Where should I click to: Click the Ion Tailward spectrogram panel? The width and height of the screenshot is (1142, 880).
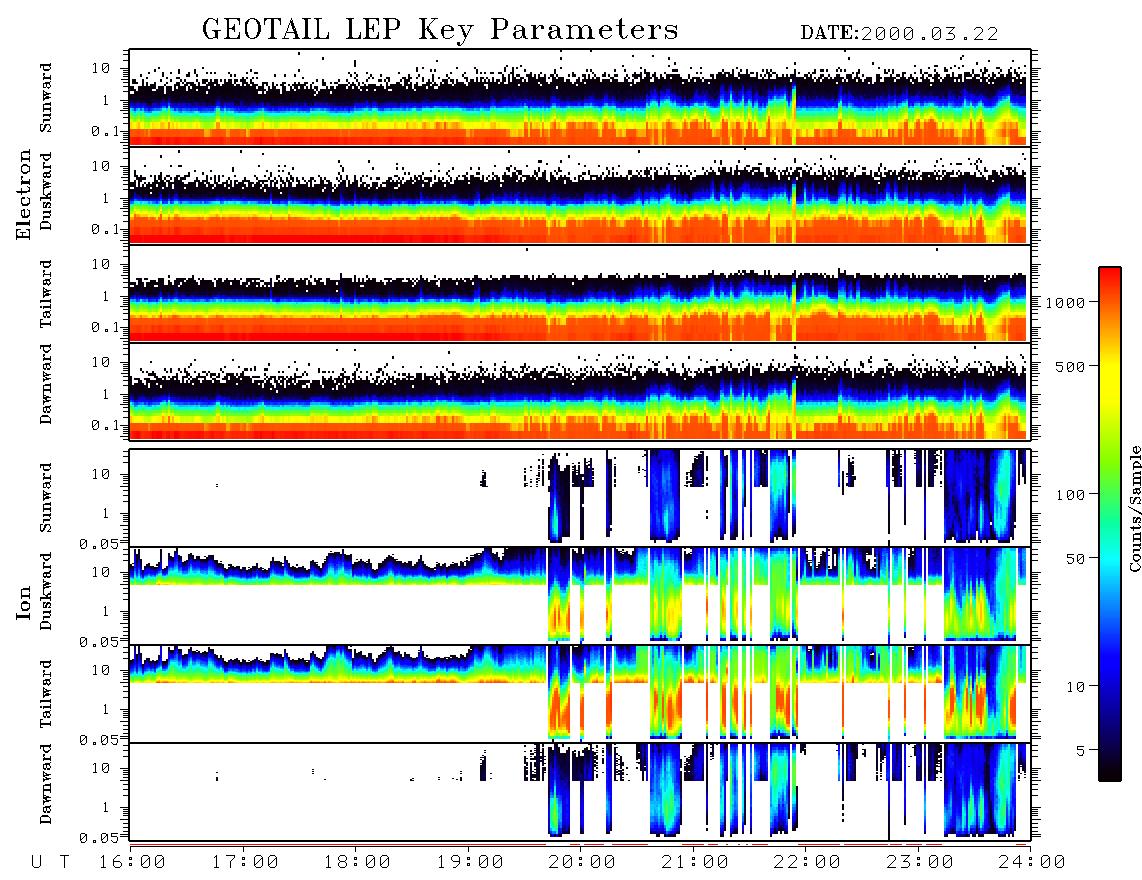pos(580,694)
